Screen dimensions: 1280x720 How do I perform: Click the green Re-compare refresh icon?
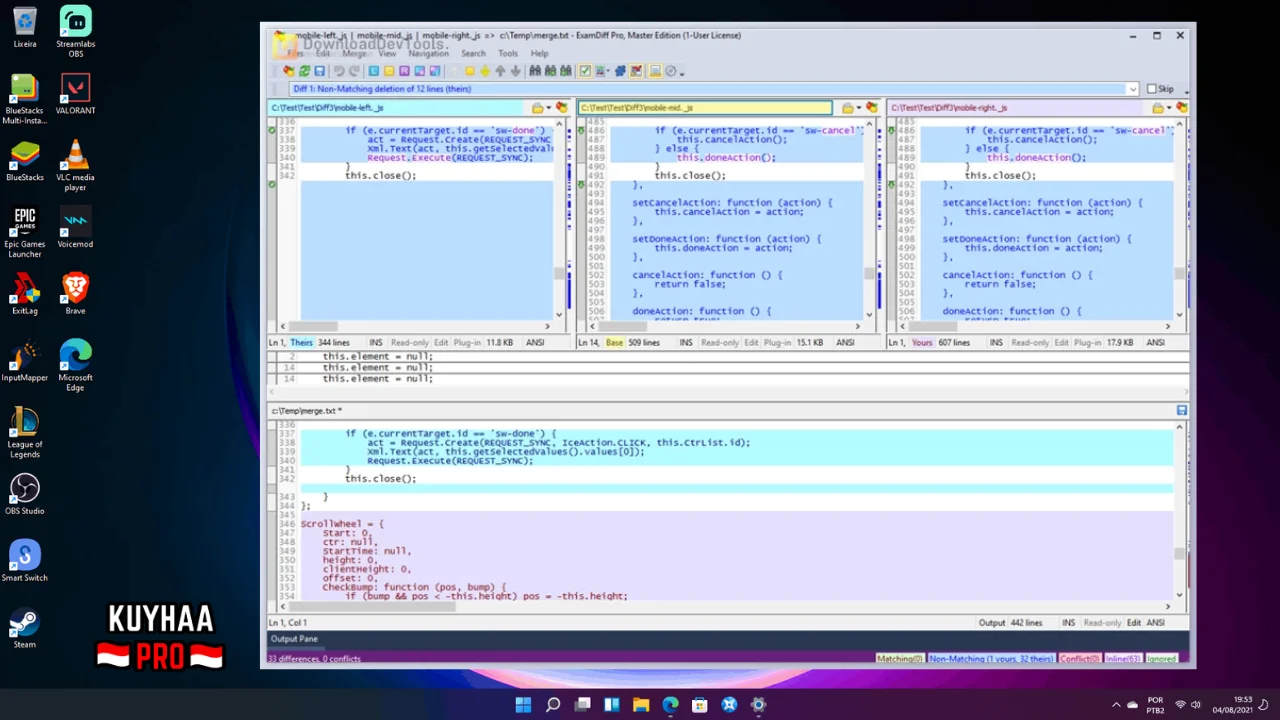tap(304, 71)
